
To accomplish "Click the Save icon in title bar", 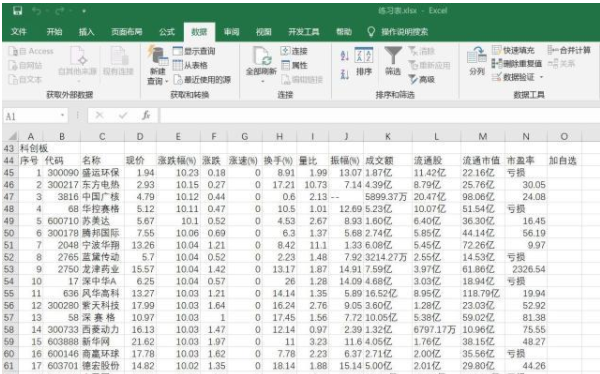I will [18, 11].
